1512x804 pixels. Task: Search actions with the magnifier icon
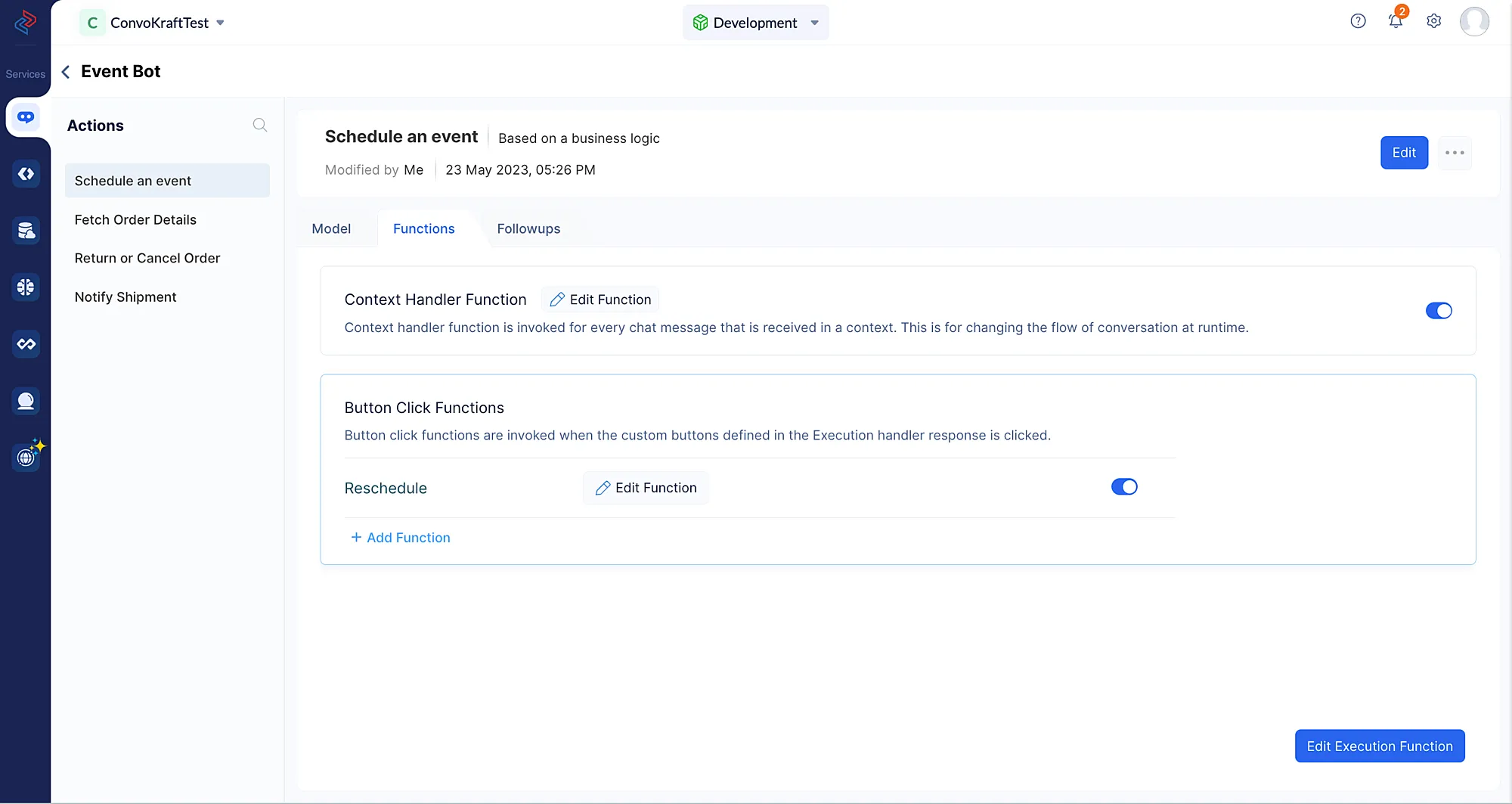click(x=259, y=125)
